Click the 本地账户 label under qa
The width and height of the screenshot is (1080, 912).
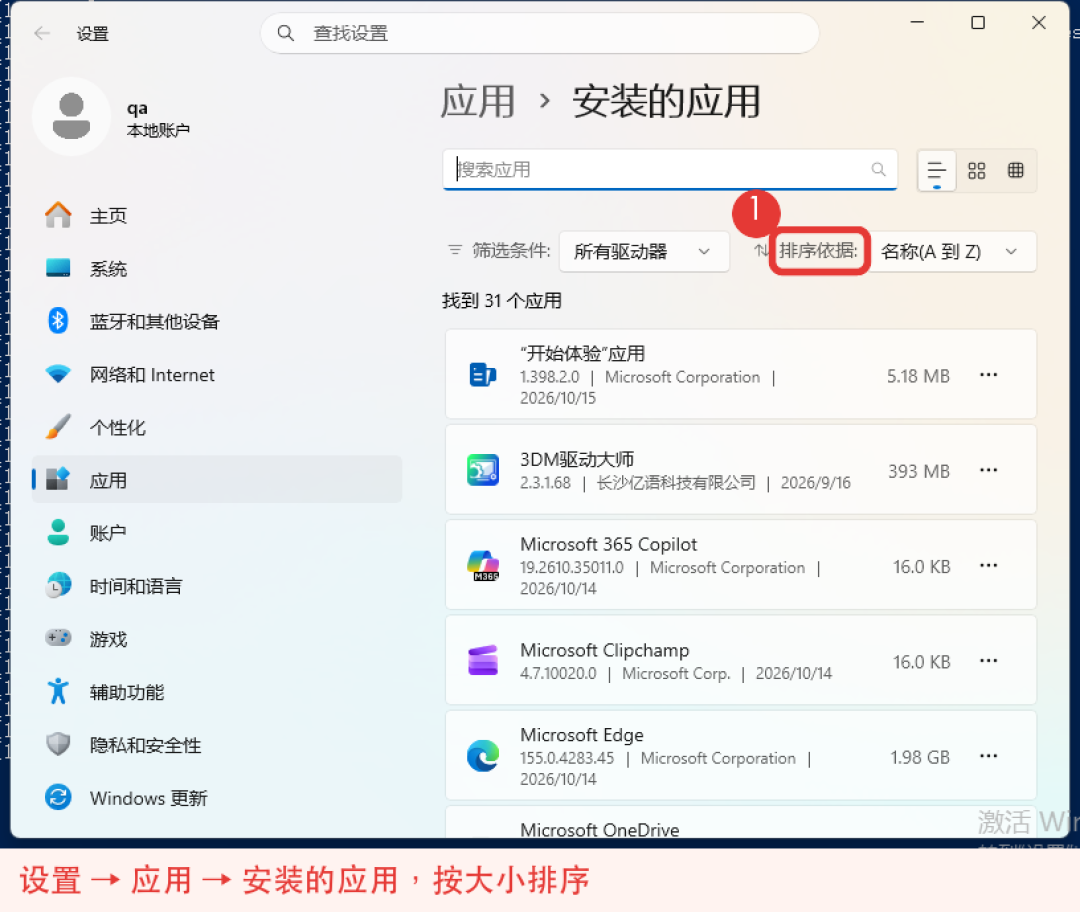158,130
